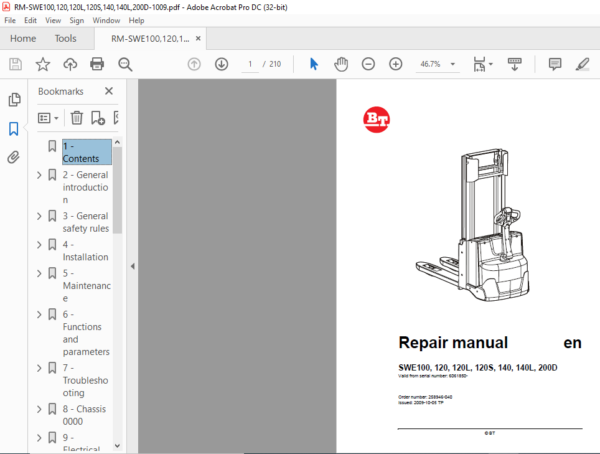Image resolution: width=600 pixels, height=454 pixels.
Task: Add new bookmark icon
Action: (x=98, y=118)
